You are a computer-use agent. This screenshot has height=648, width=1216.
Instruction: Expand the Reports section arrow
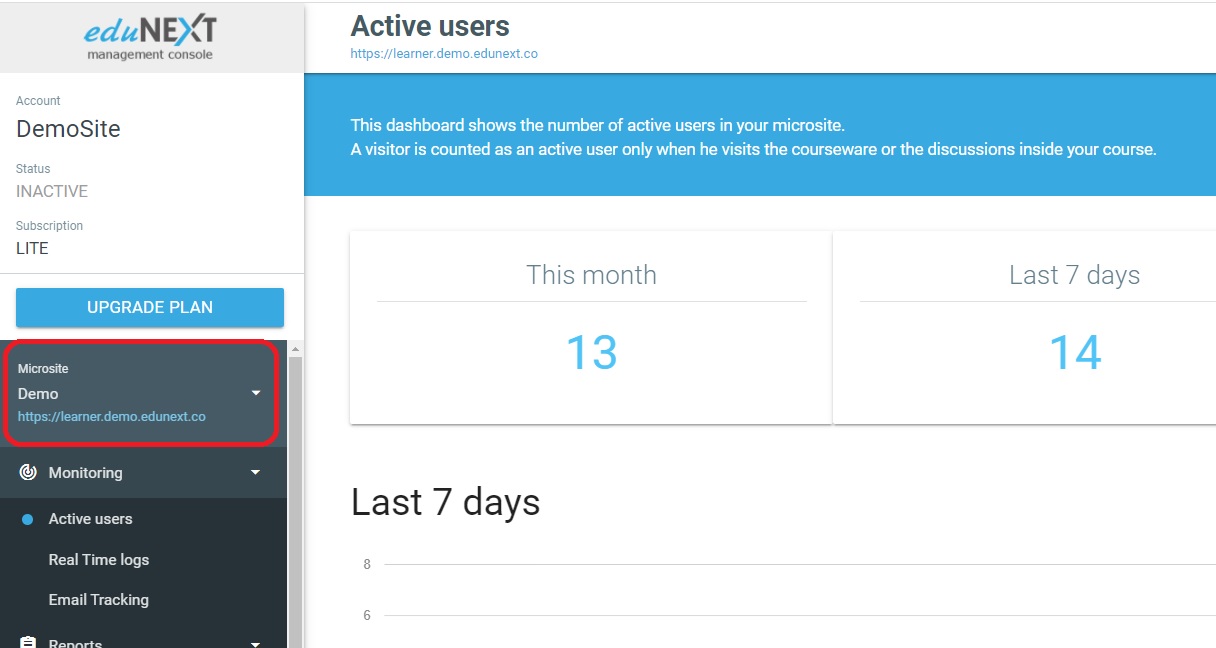tap(256, 644)
